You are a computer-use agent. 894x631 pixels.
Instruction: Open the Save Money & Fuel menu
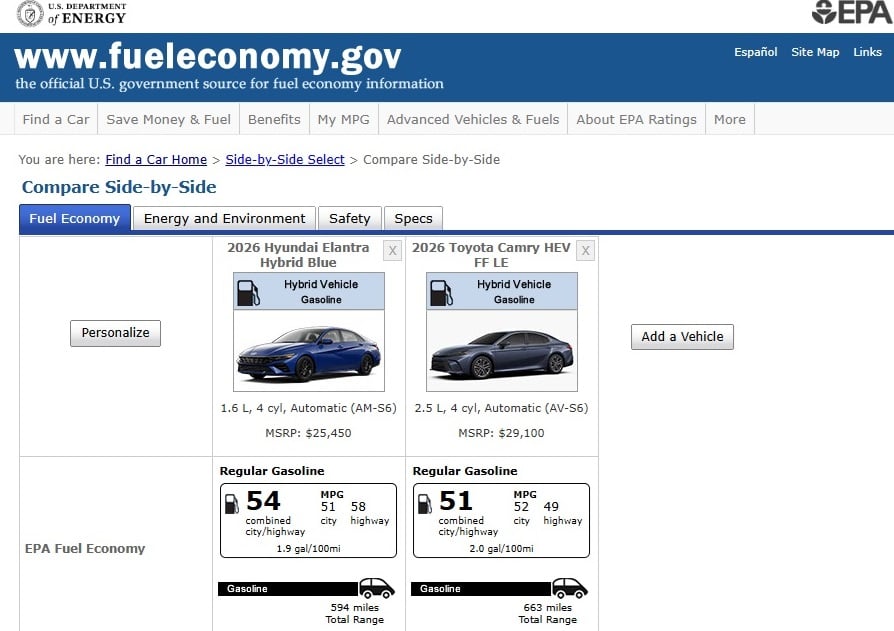168,119
